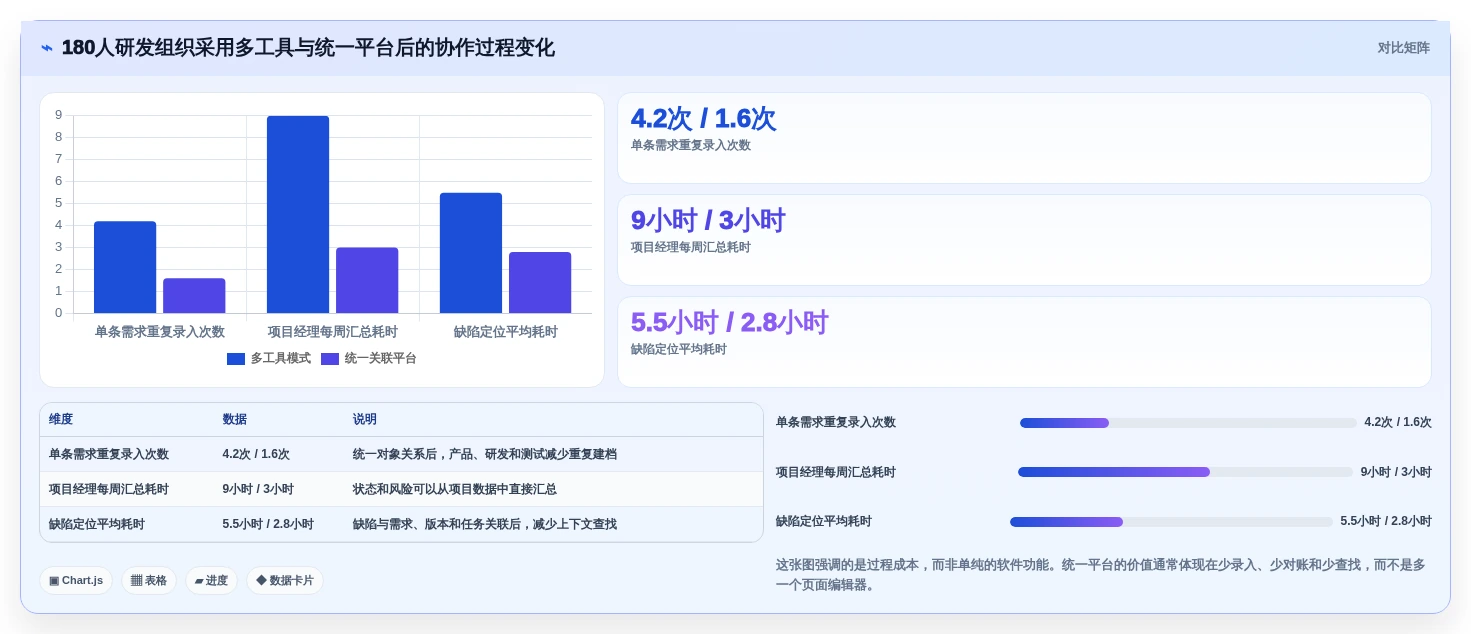
Task: Click the 对比矩阵 label in header
Action: [1403, 48]
